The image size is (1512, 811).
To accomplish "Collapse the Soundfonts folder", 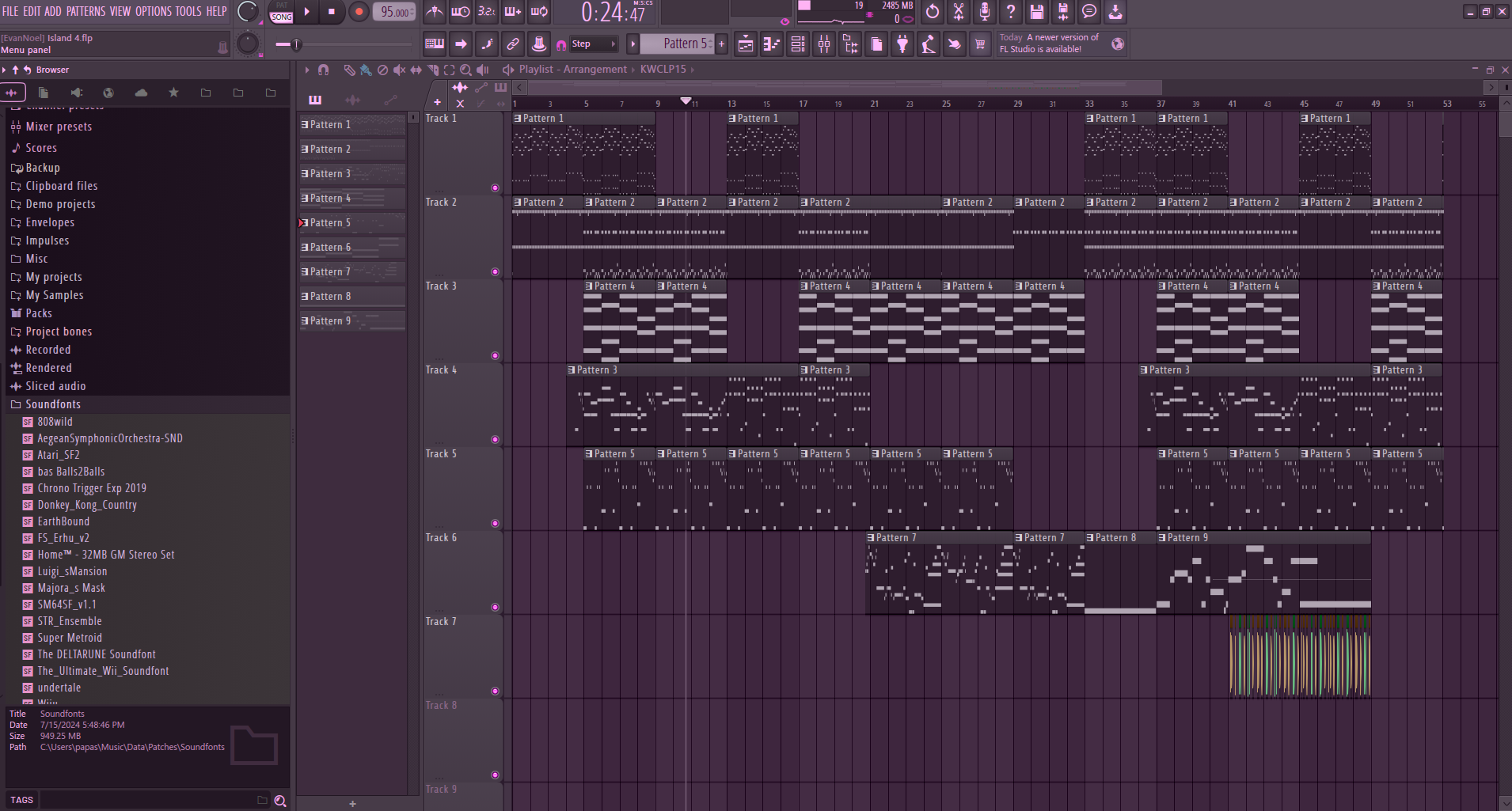I will pos(52,404).
